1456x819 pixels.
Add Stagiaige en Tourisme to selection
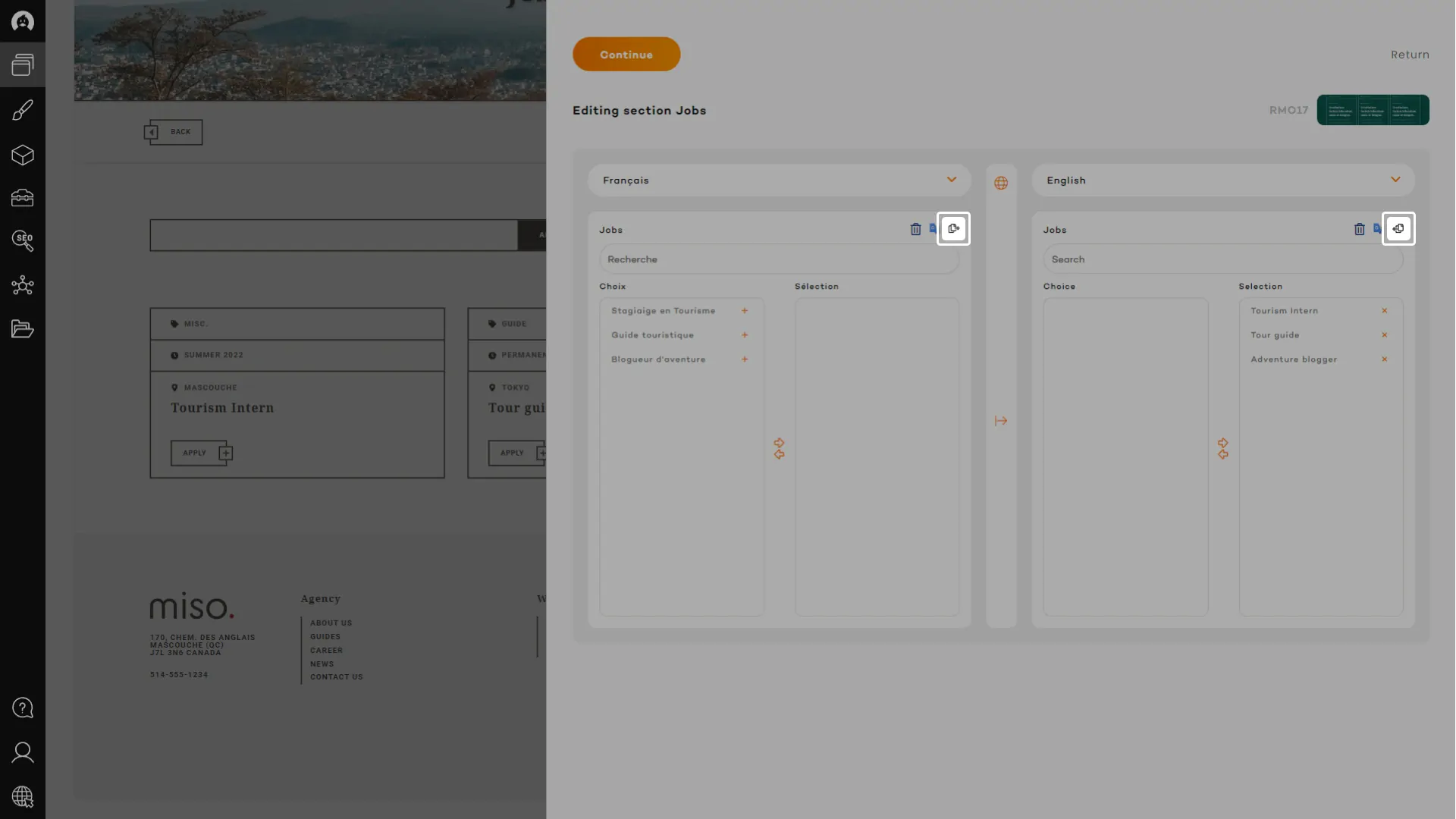[745, 311]
